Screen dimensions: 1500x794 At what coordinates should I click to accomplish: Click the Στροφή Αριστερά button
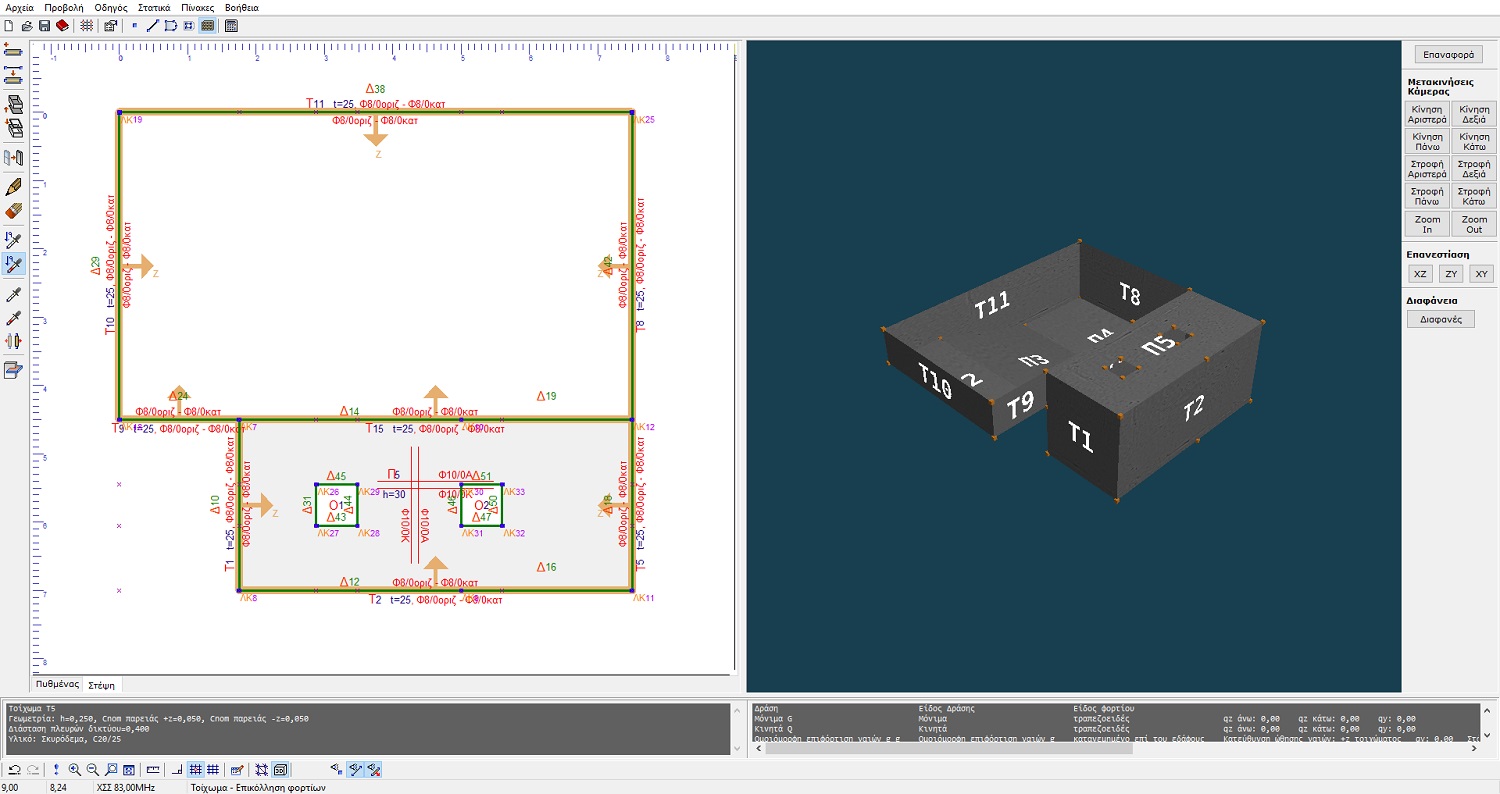[1427, 168]
